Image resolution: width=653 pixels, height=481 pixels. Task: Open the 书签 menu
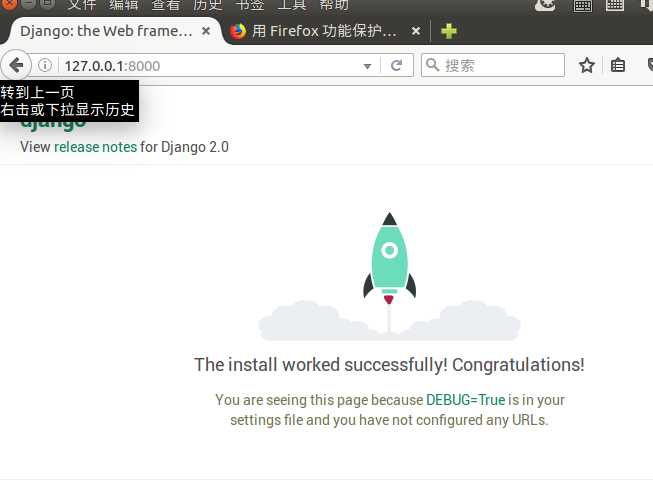coord(249,5)
